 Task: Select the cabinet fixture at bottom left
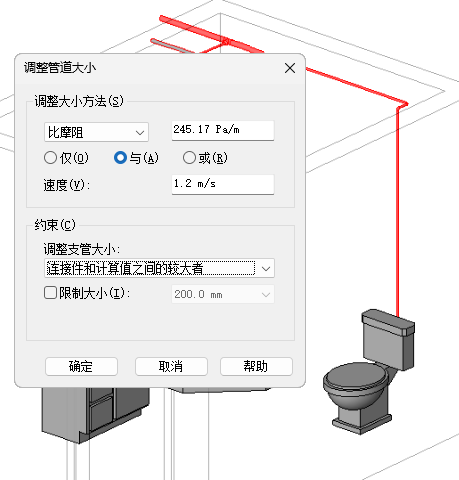tap(93, 412)
